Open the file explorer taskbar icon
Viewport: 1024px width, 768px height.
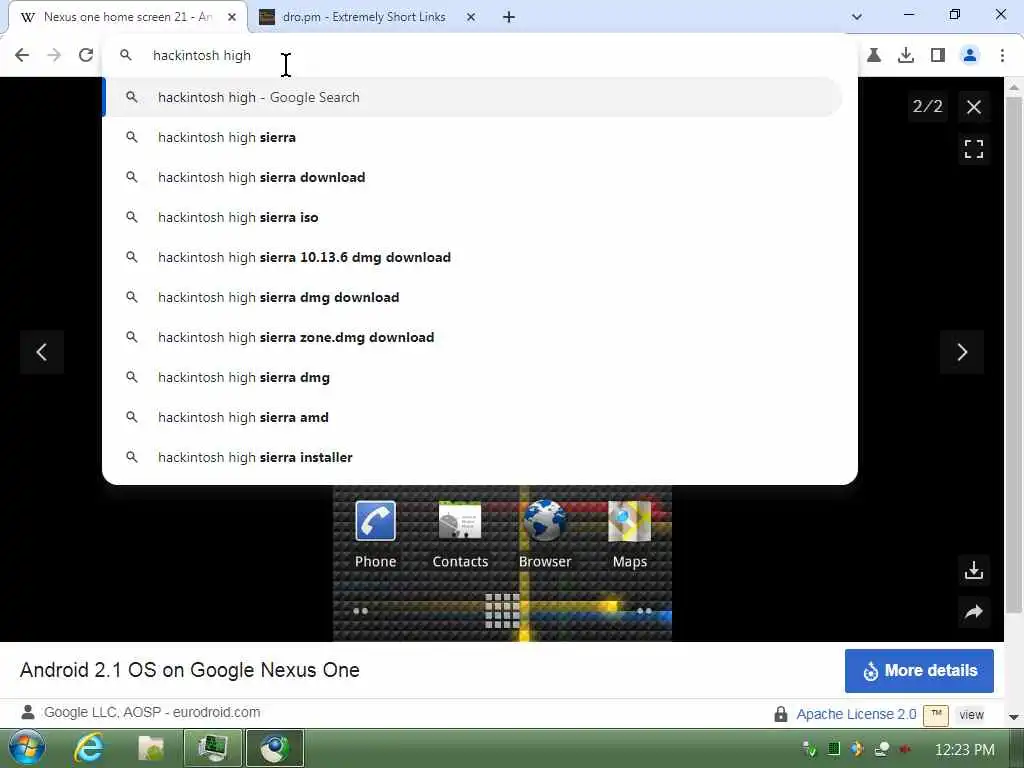[x=151, y=748]
